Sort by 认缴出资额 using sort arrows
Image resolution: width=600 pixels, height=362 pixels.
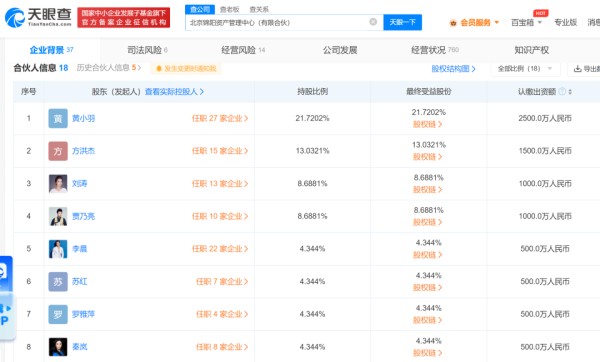[x=570, y=91]
